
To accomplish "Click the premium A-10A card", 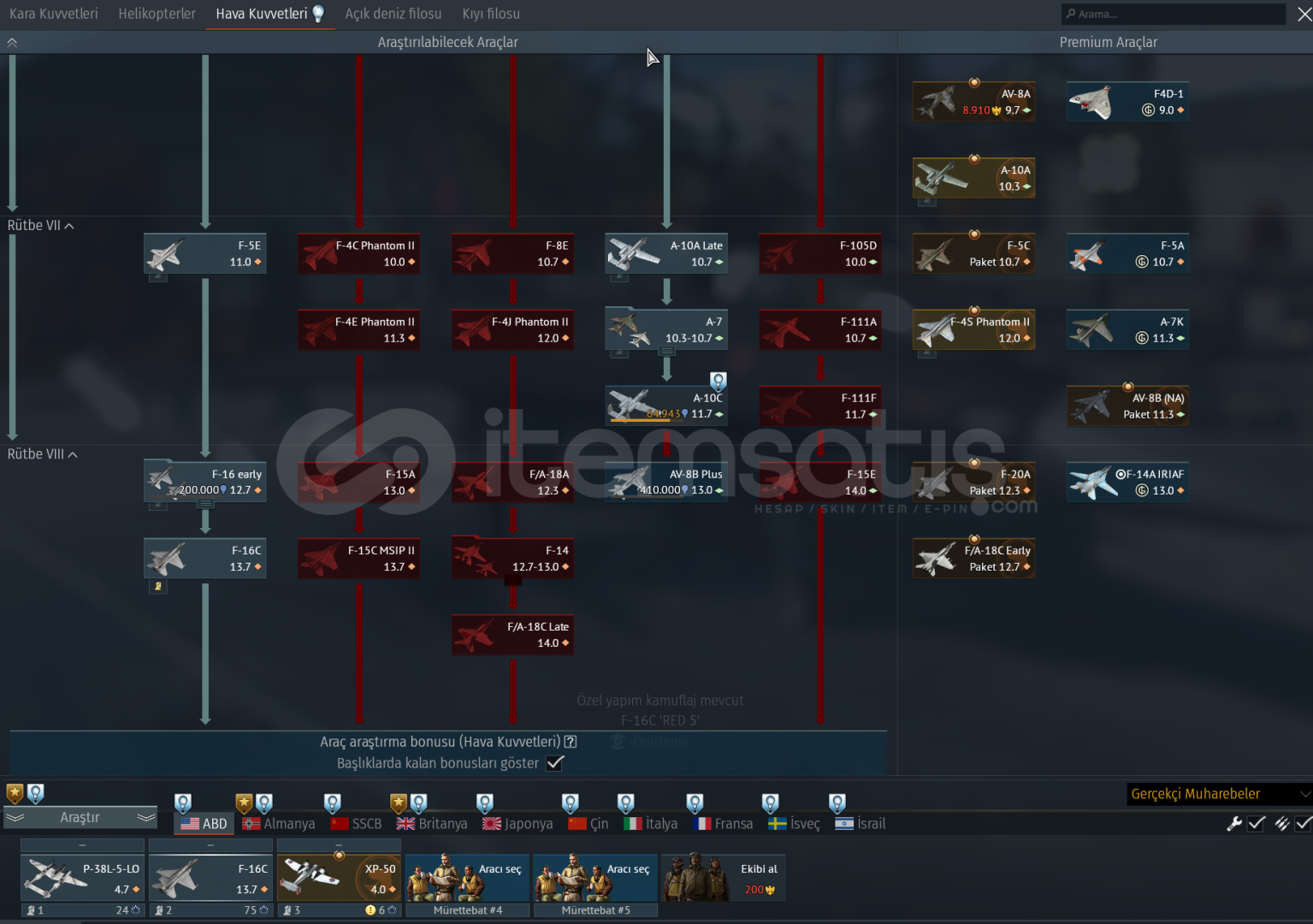I will [x=974, y=179].
